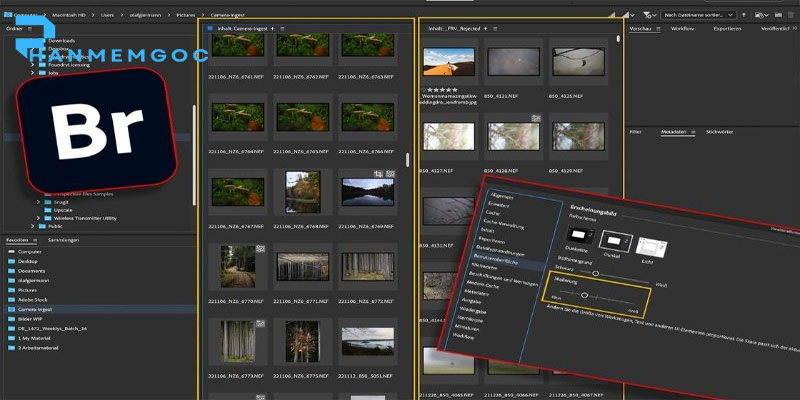Click plus icon beside Inhalt: Camera-Ingest
800x400 pixels.
272,29
